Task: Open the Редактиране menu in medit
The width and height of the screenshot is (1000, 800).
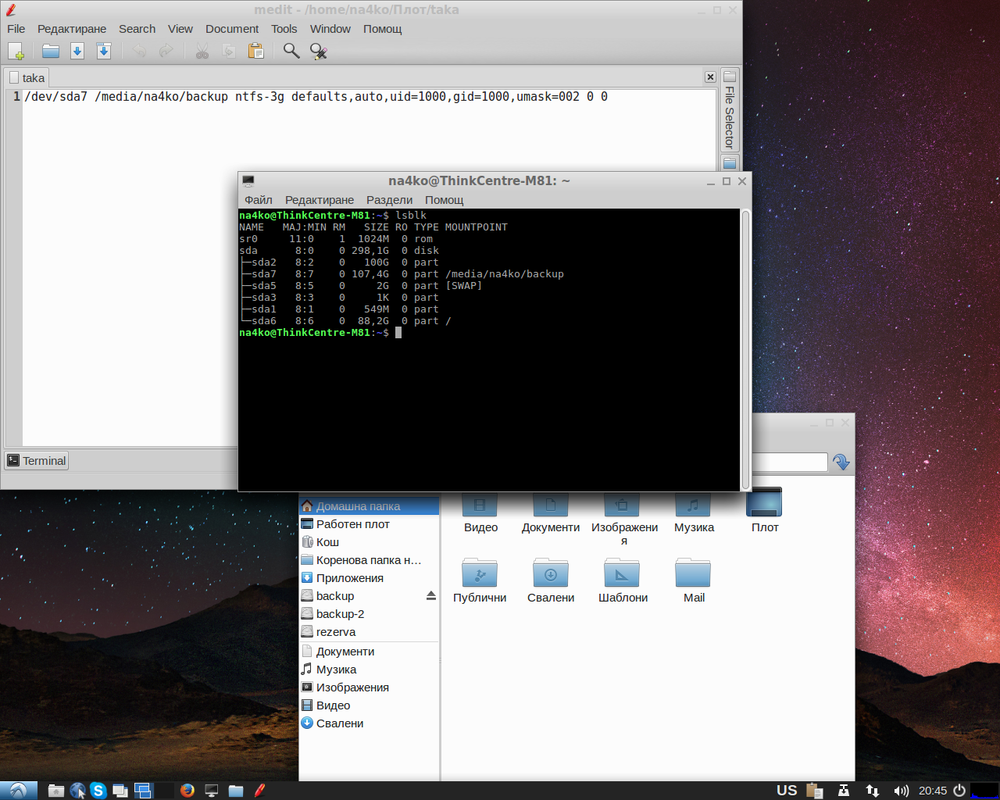Action: coord(71,29)
